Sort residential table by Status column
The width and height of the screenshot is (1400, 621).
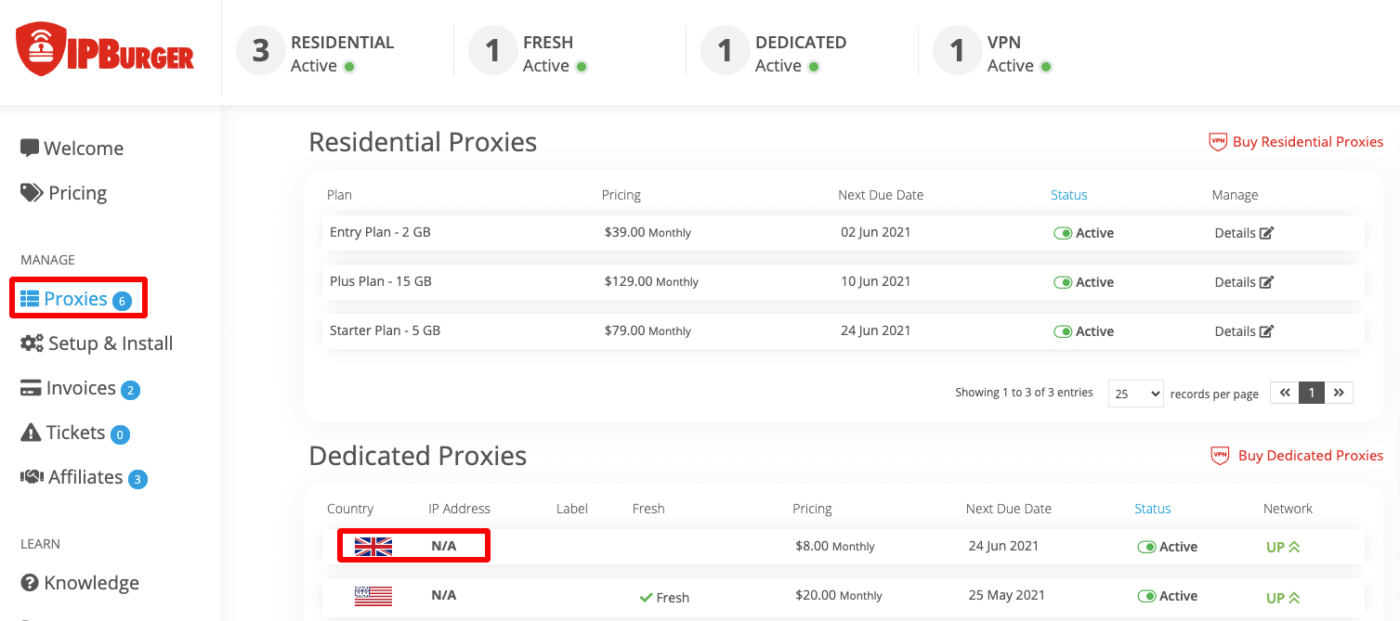click(1068, 195)
